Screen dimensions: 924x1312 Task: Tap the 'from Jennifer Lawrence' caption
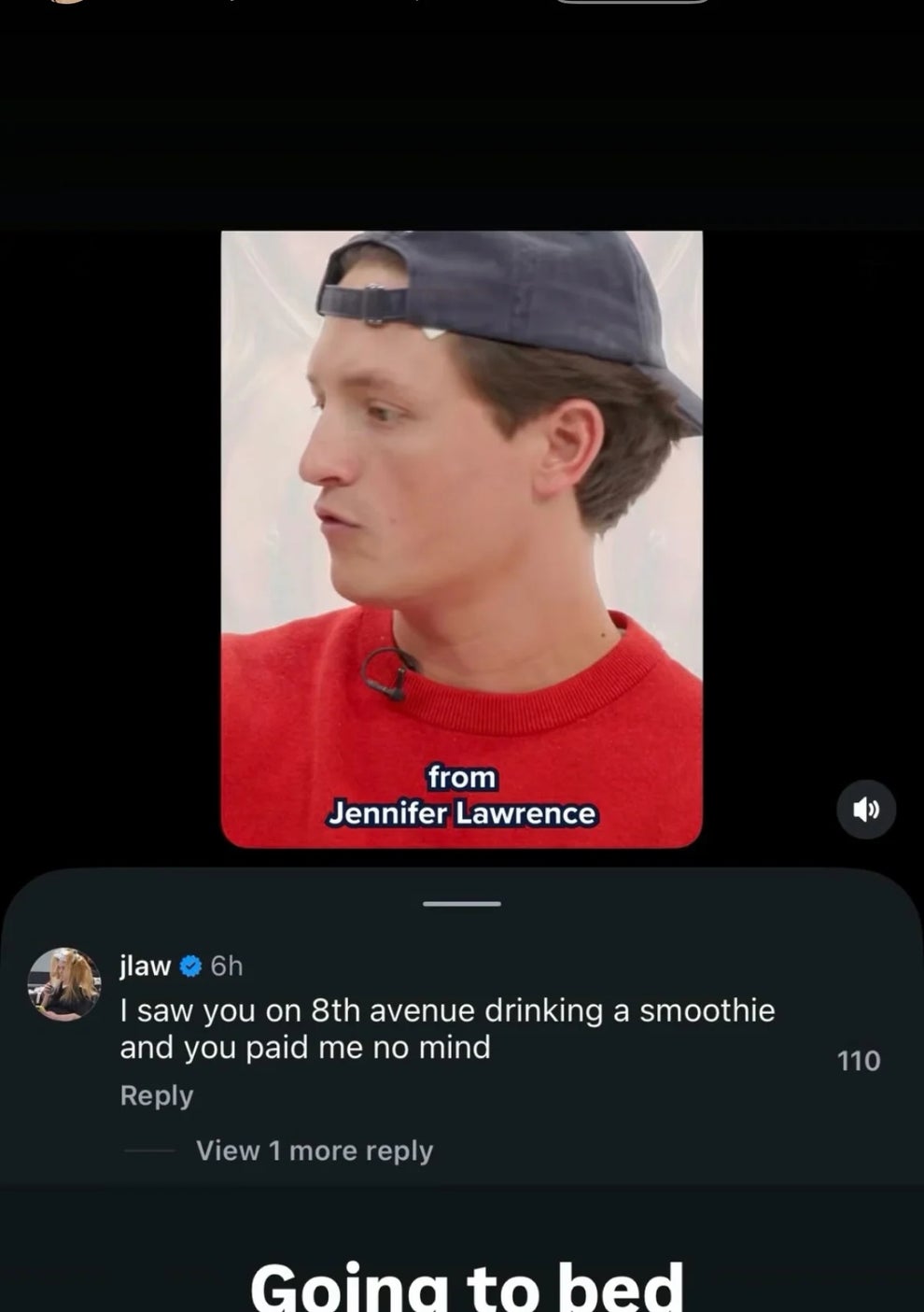[462, 795]
